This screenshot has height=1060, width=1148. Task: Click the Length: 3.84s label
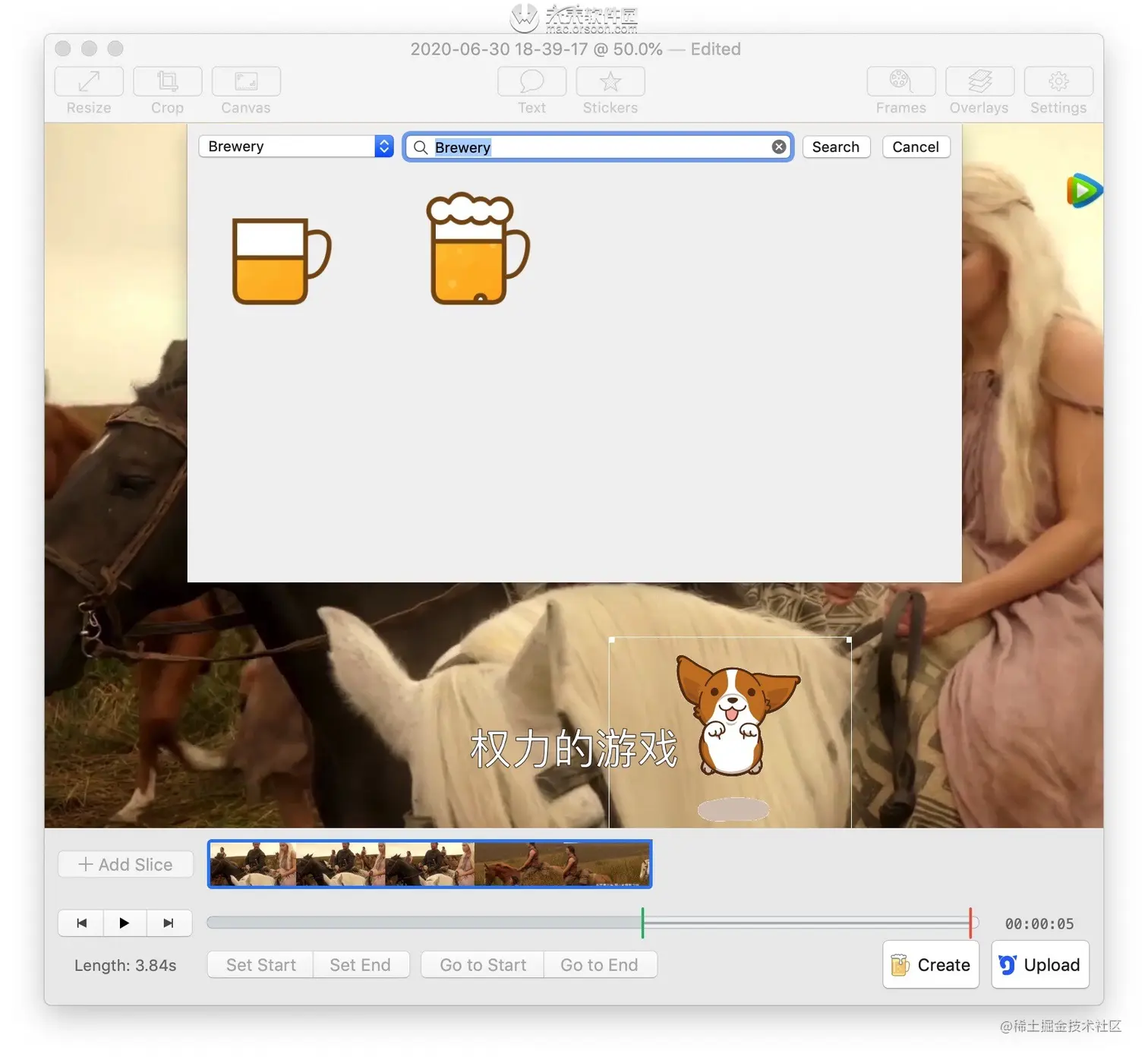coord(125,965)
